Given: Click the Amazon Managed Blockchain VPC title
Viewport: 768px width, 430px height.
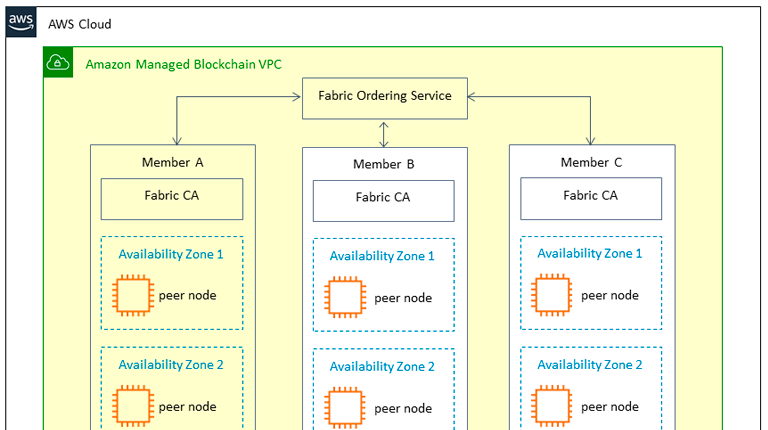Looking at the screenshot, I should 184,65.
